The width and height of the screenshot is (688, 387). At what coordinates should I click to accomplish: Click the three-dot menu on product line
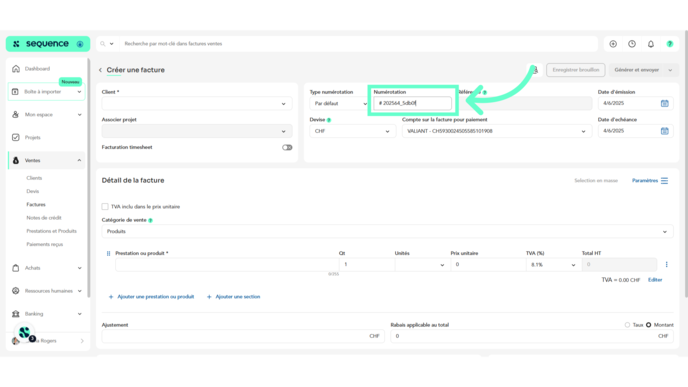coord(666,264)
